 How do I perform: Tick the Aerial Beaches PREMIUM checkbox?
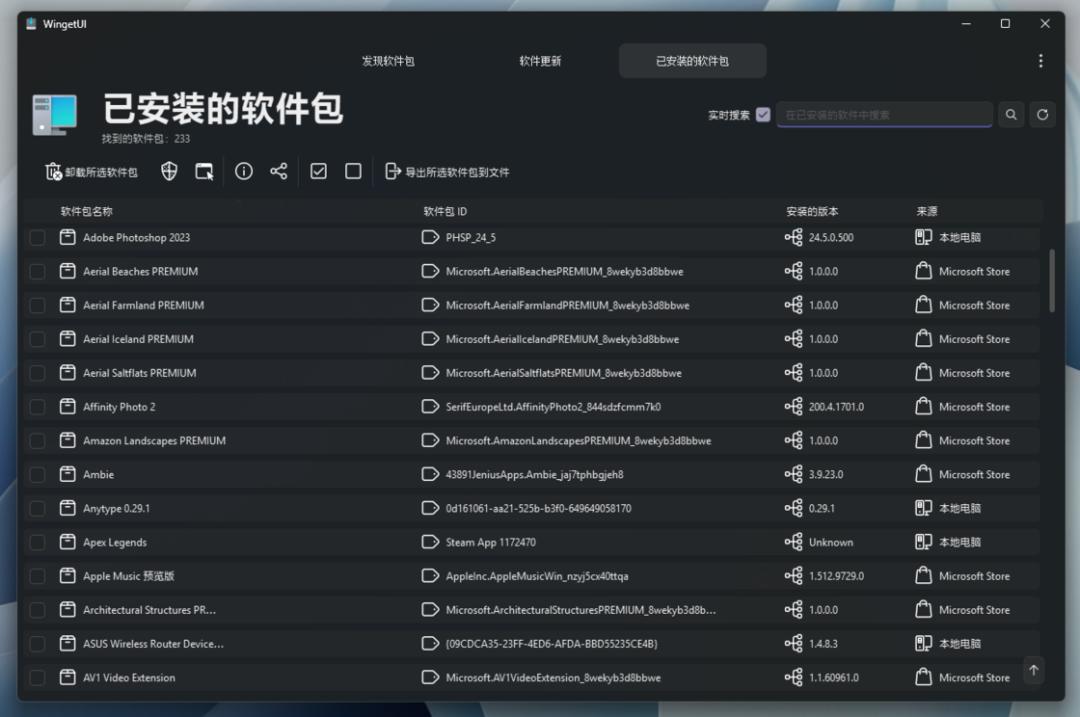[x=37, y=271]
